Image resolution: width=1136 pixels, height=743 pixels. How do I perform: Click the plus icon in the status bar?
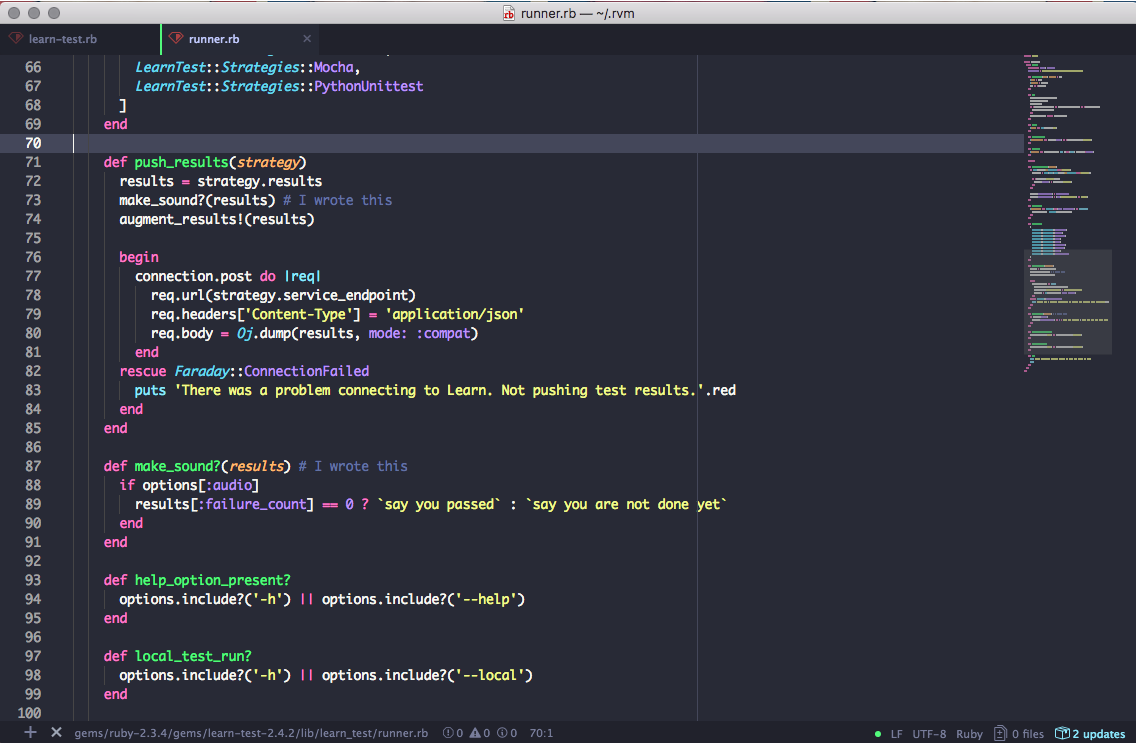(x=30, y=733)
